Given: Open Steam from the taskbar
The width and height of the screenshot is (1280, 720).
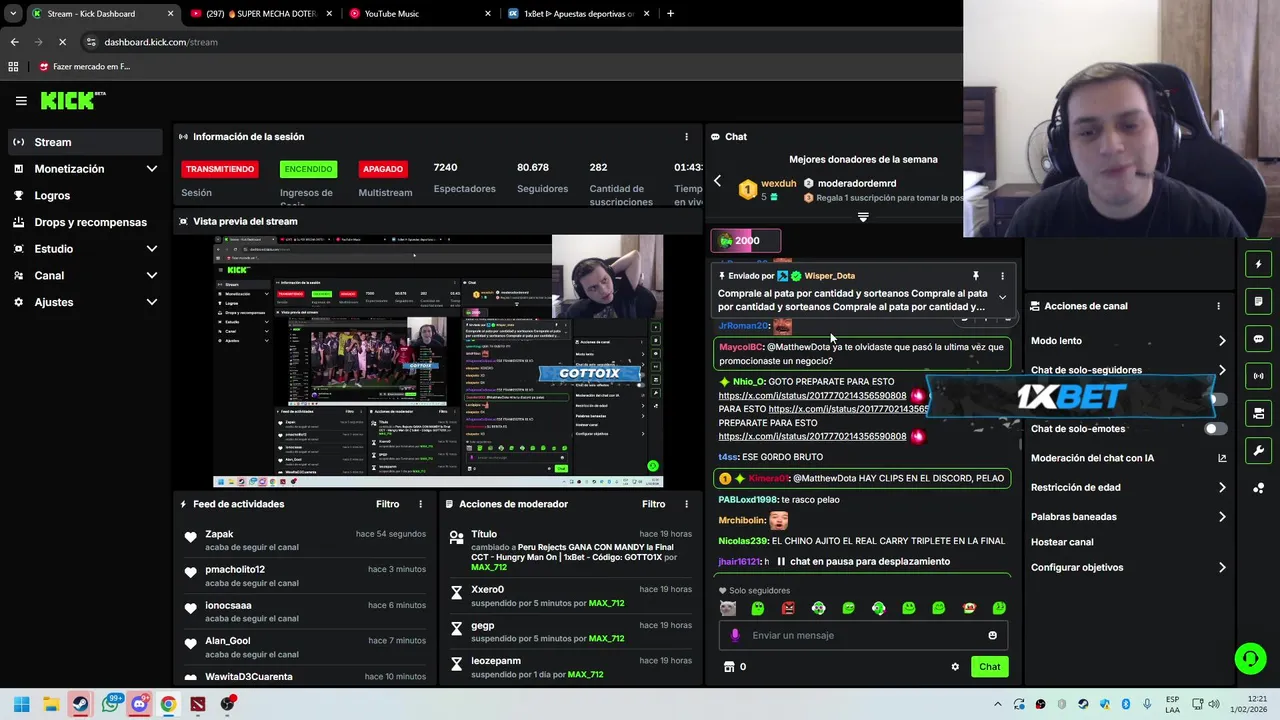Looking at the screenshot, I should (x=80, y=704).
